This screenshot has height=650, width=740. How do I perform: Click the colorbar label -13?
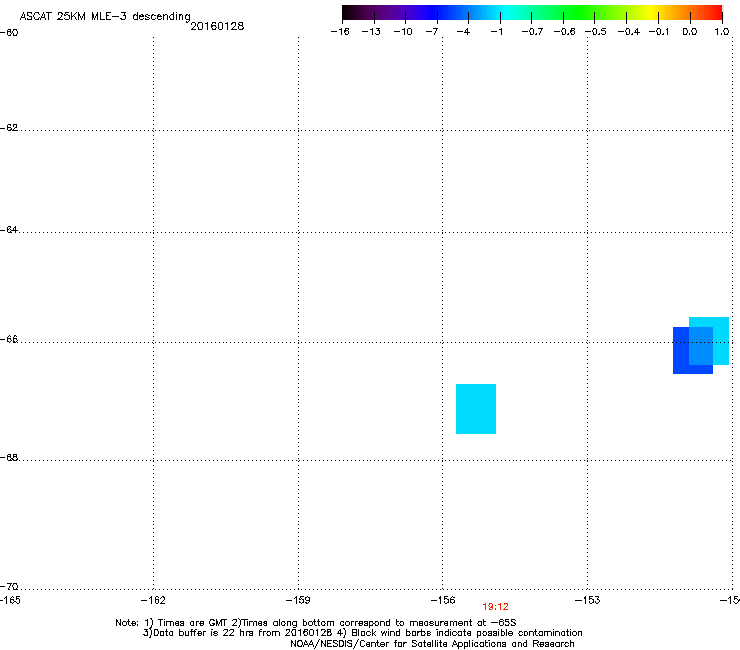pyautogui.click(x=371, y=32)
